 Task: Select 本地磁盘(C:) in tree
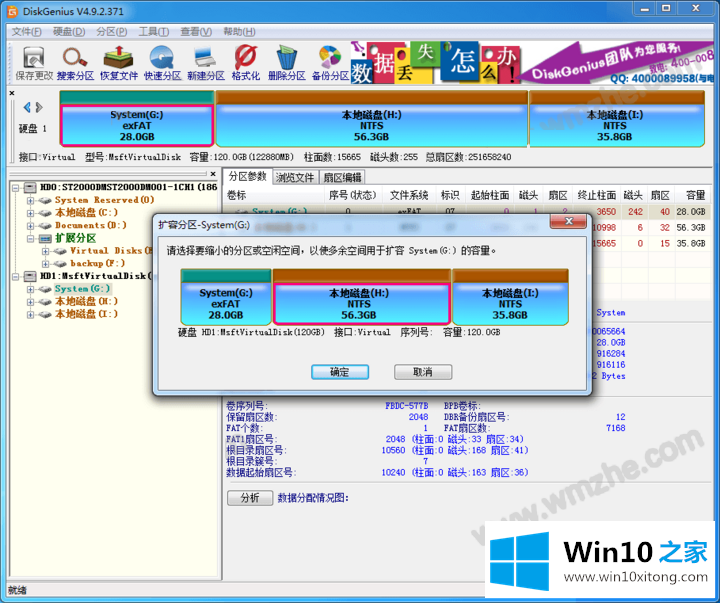(x=86, y=213)
